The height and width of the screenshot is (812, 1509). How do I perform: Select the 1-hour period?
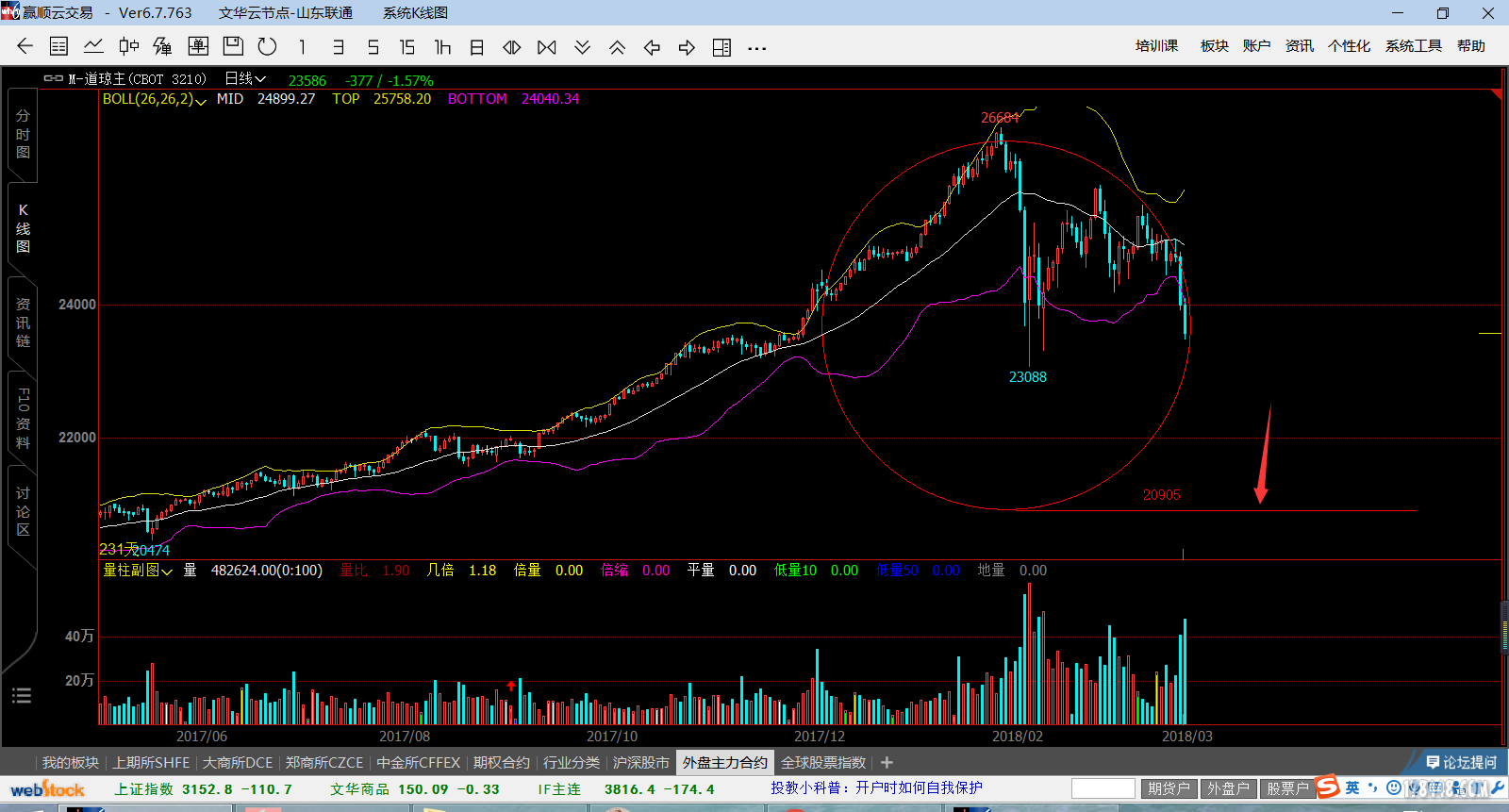pos(442,47)
